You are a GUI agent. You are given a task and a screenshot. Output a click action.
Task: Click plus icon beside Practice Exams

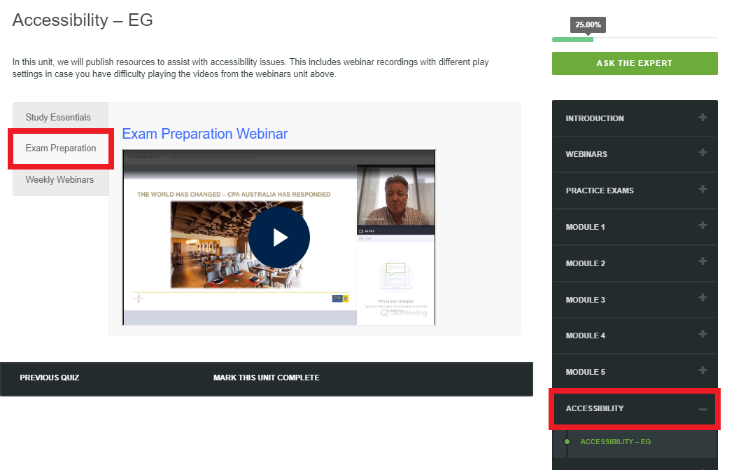click(x=702, y=190)
